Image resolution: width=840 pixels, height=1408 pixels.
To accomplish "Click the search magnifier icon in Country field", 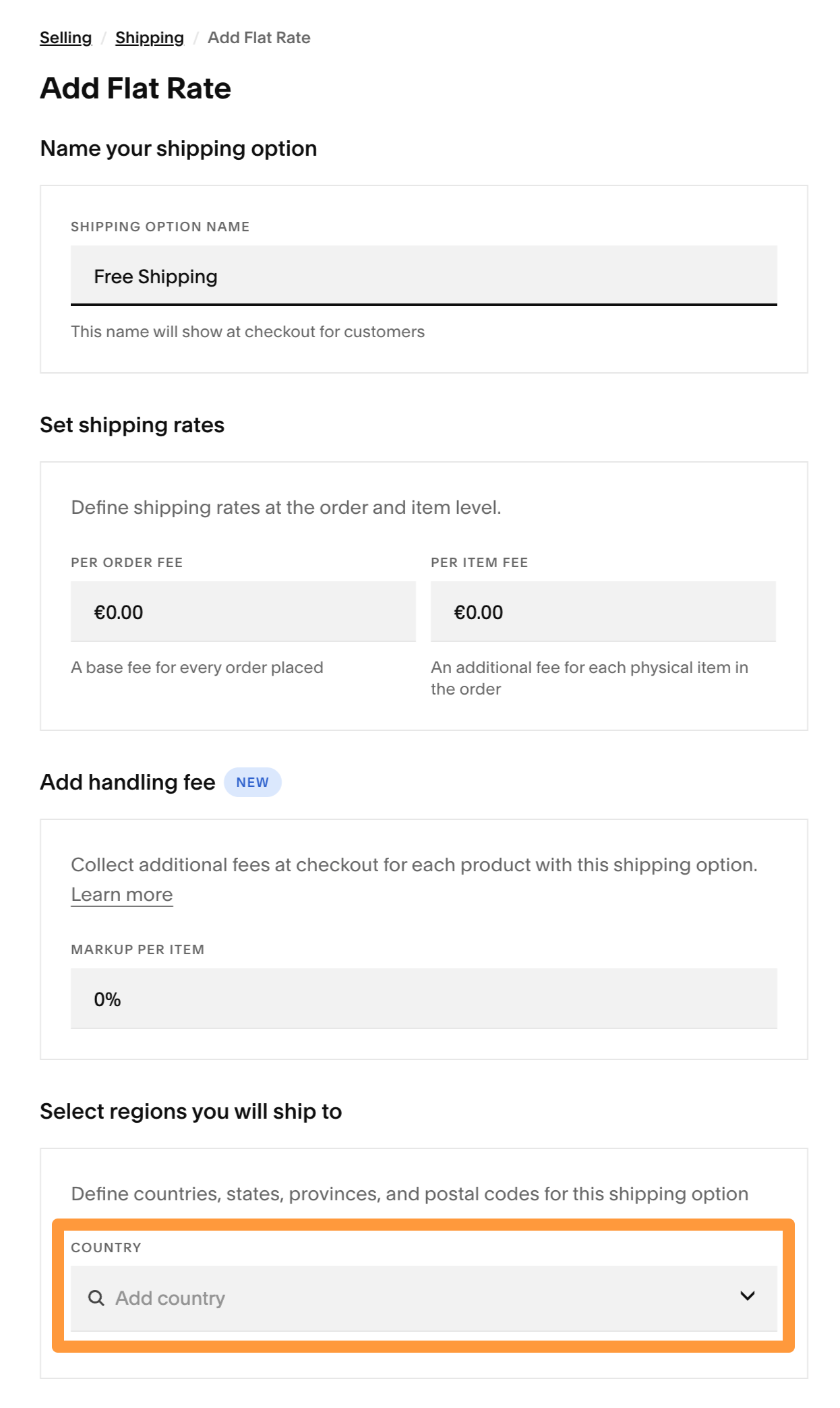I will [97, 1297].
